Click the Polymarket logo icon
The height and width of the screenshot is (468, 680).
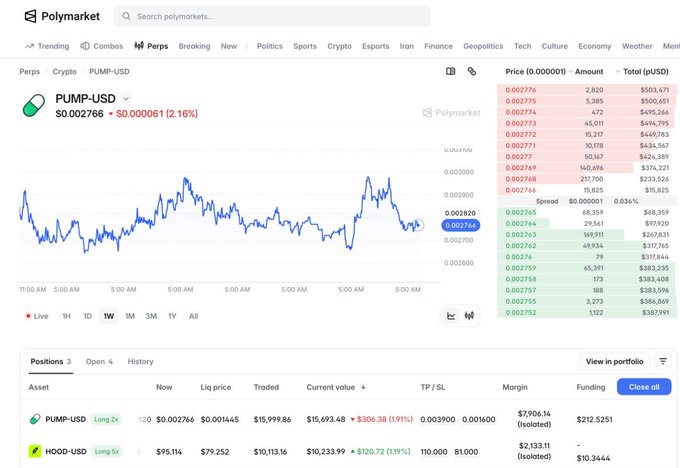[x=30, y=16]
